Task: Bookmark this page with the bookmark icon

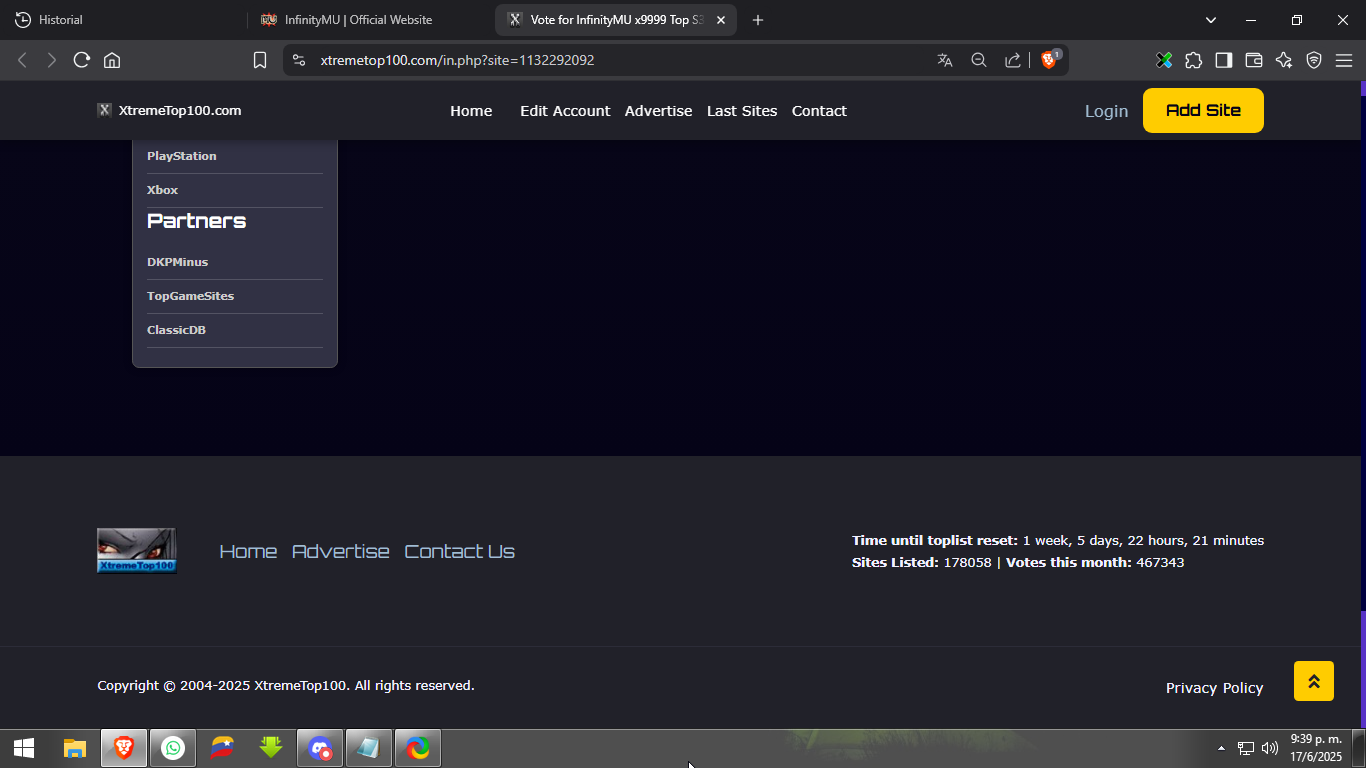Action: coord(260,60)
